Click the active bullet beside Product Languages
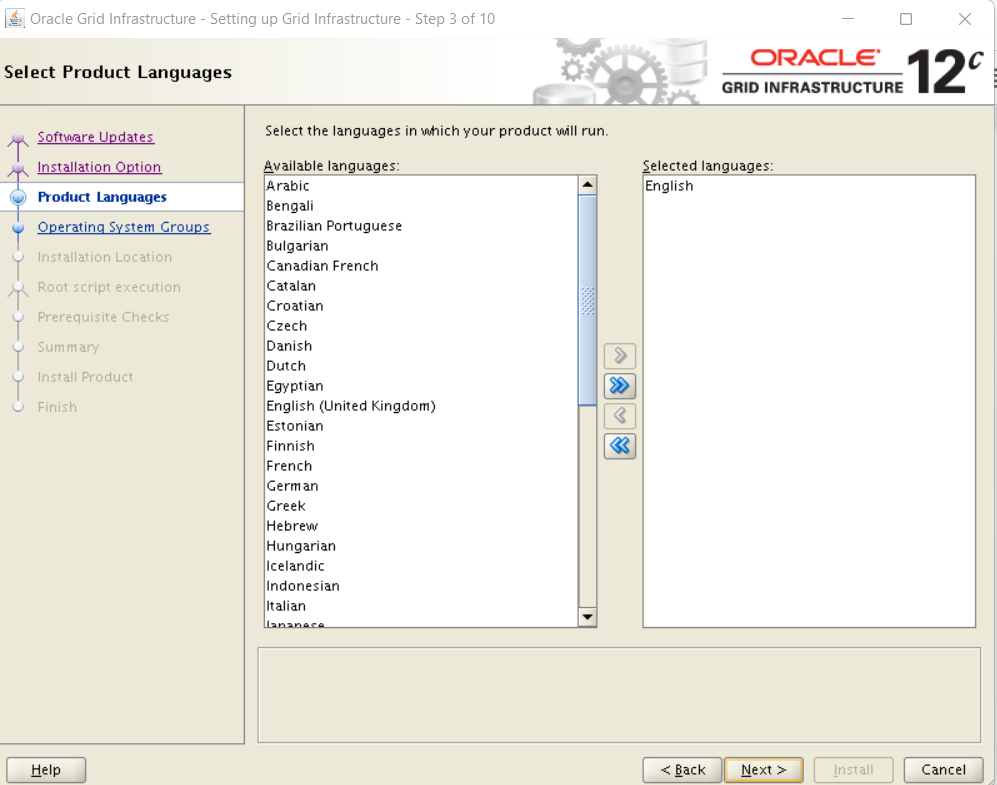 [18, 197]
